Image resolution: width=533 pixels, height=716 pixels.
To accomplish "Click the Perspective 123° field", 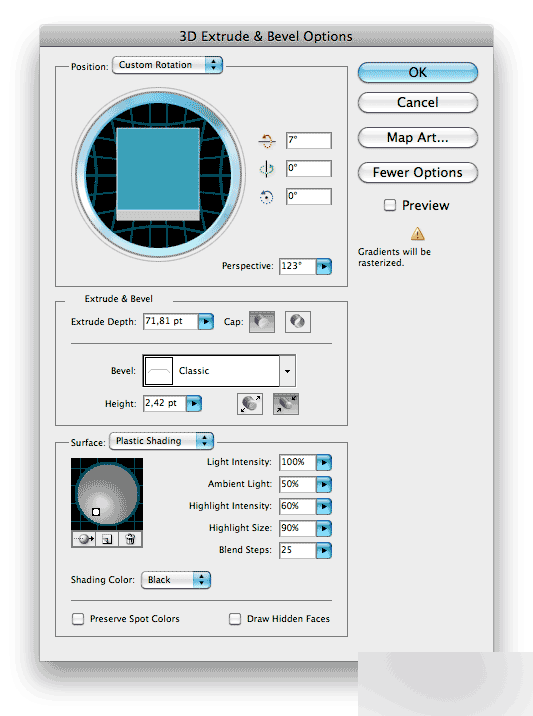I will point(298,266).
